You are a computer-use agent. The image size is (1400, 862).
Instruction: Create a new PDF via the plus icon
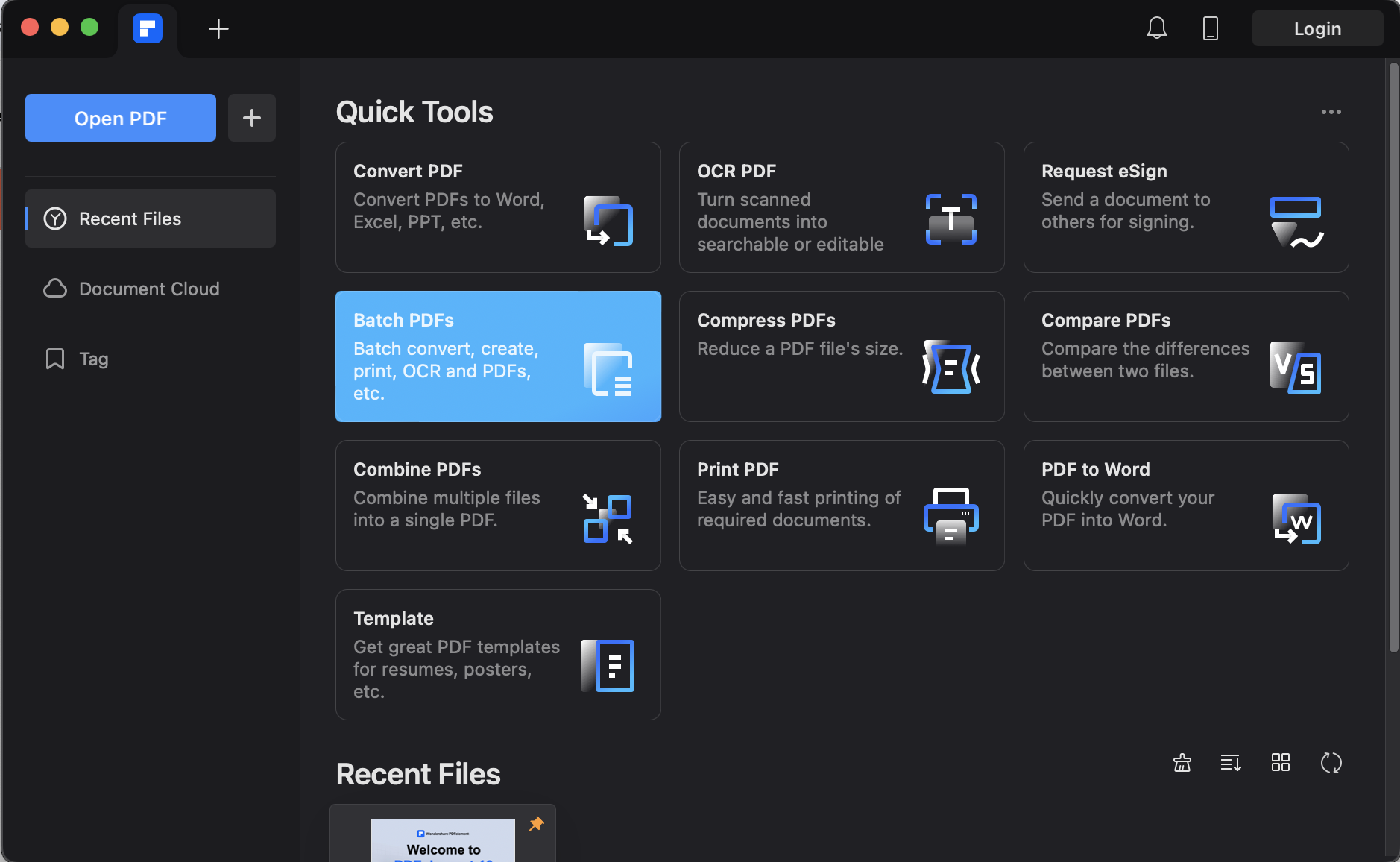point(252,117)
